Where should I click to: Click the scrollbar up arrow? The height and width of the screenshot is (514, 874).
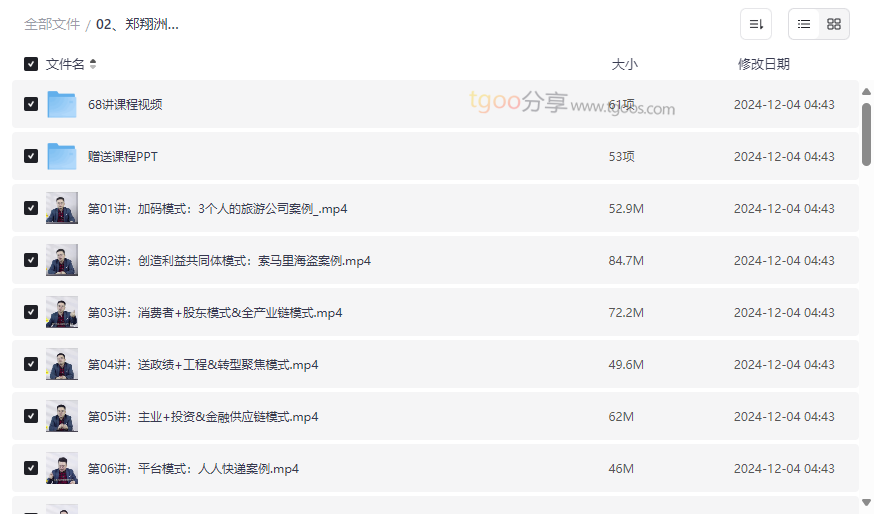coord(866,91)
